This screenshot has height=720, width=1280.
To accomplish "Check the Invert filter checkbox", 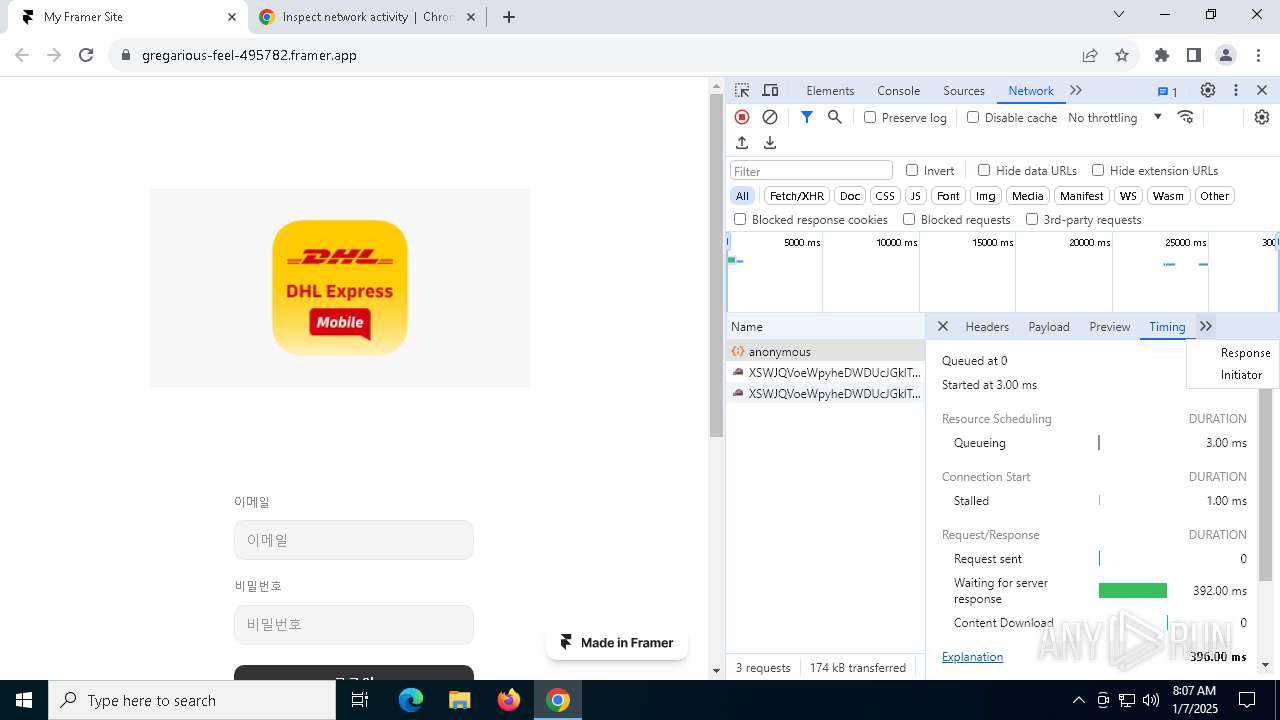I will point(912,170).
